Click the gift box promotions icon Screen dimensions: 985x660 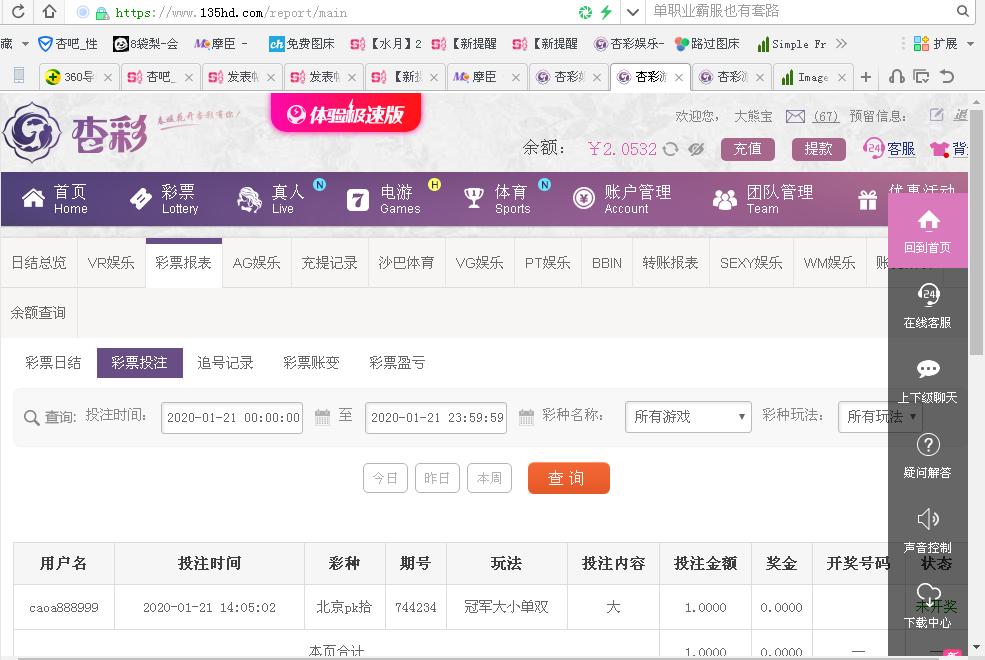[x=868, y=200]
